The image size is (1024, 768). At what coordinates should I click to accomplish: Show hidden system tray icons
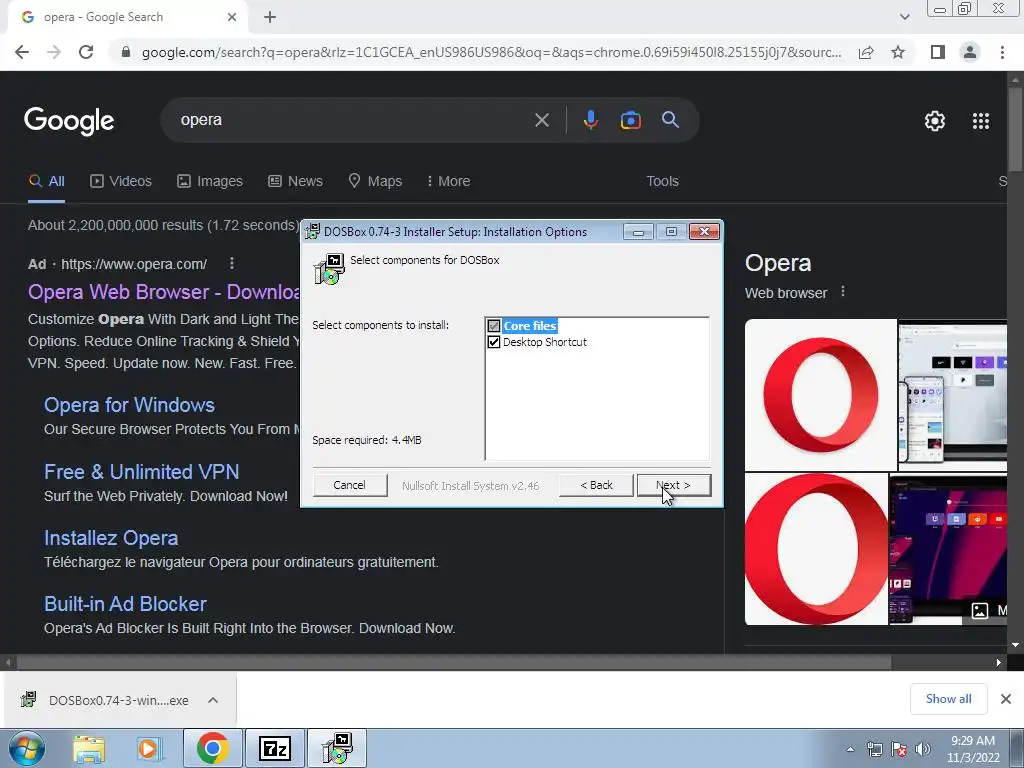[850, 749]
